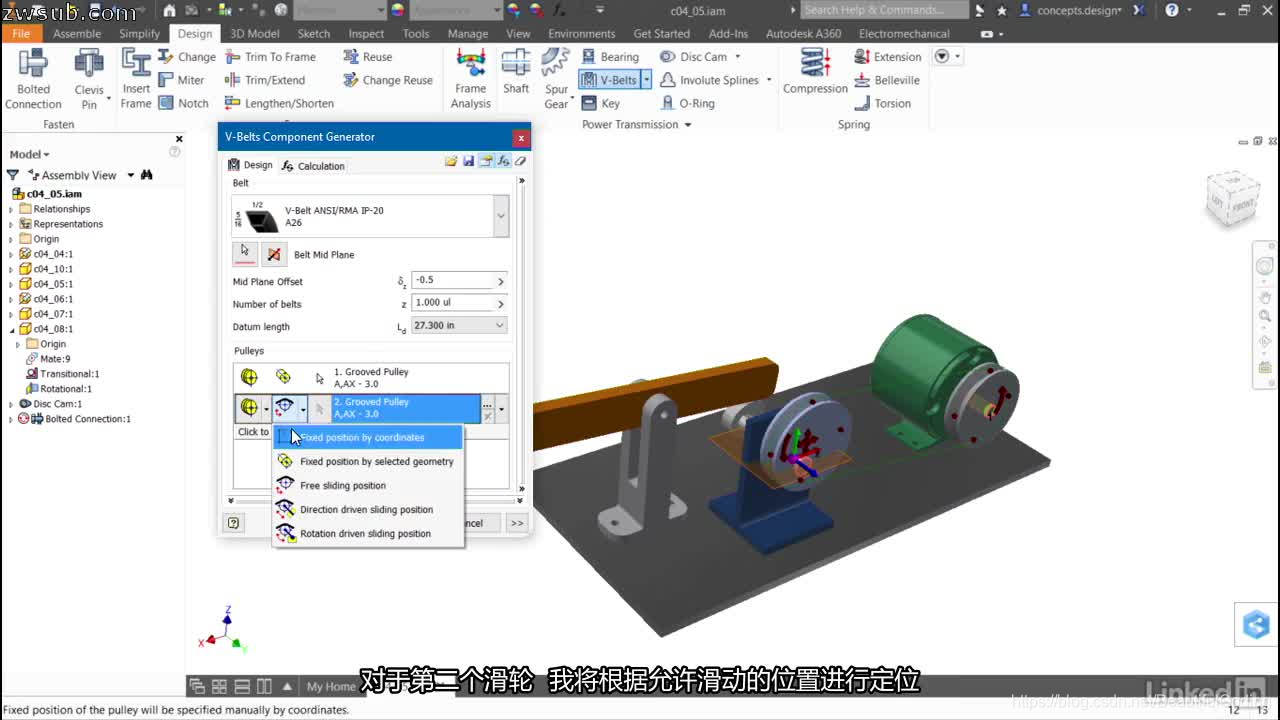1280x720 pixels.
Task: Open the Inspect ribbon tab
Action: [x=366, y=33]
